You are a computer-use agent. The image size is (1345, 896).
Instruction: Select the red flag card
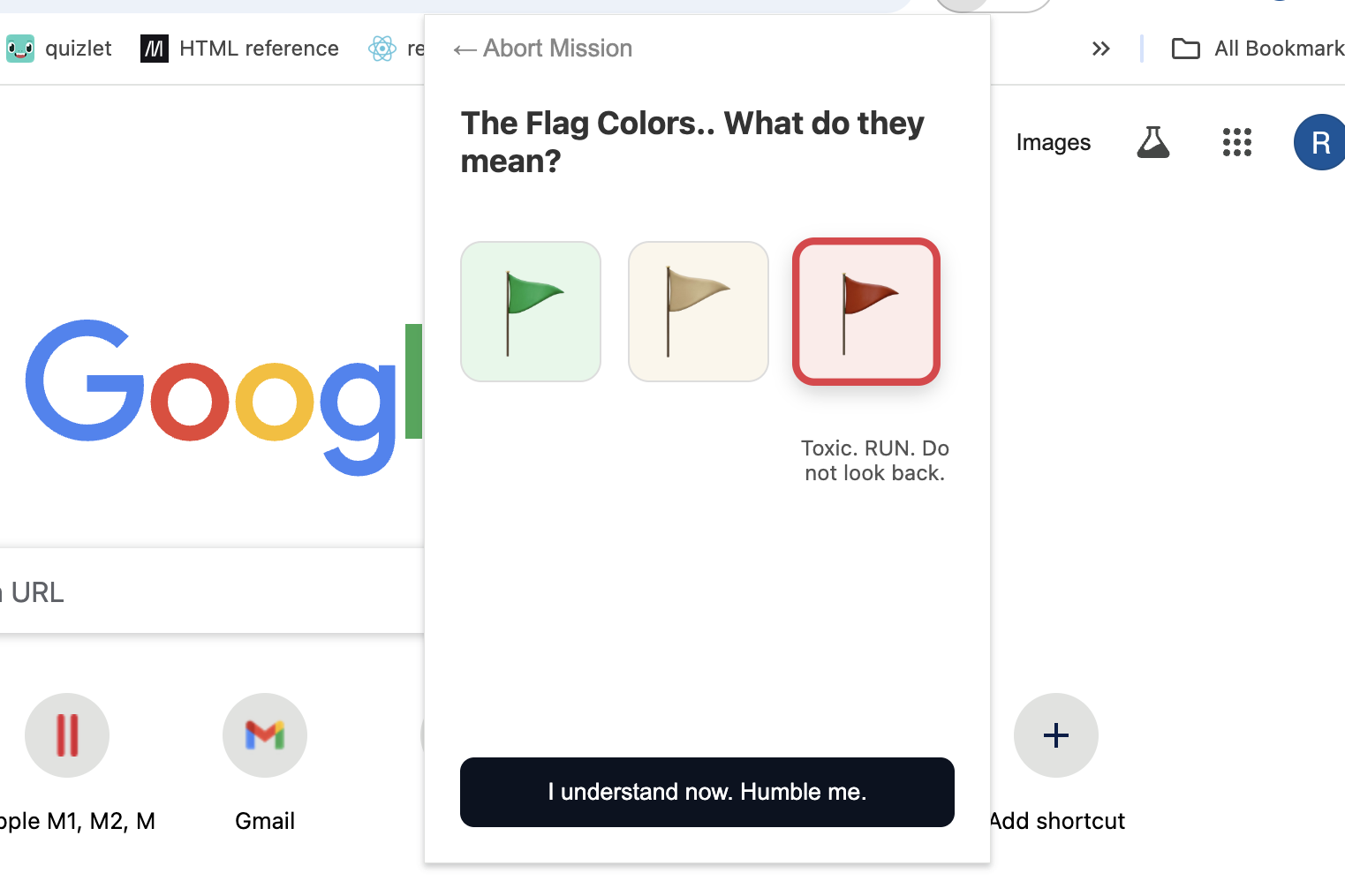click(866, 312)
